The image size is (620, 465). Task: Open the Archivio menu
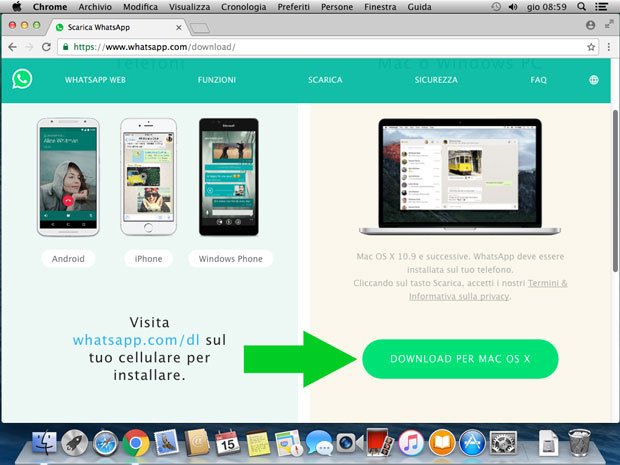[95, 7]
